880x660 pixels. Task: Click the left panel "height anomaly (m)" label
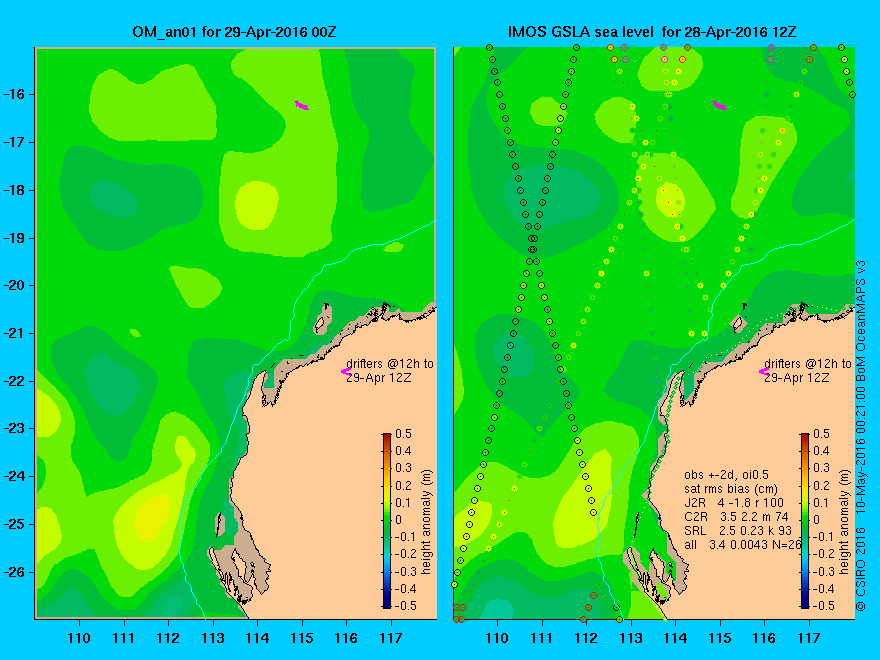tap(427, 522)
